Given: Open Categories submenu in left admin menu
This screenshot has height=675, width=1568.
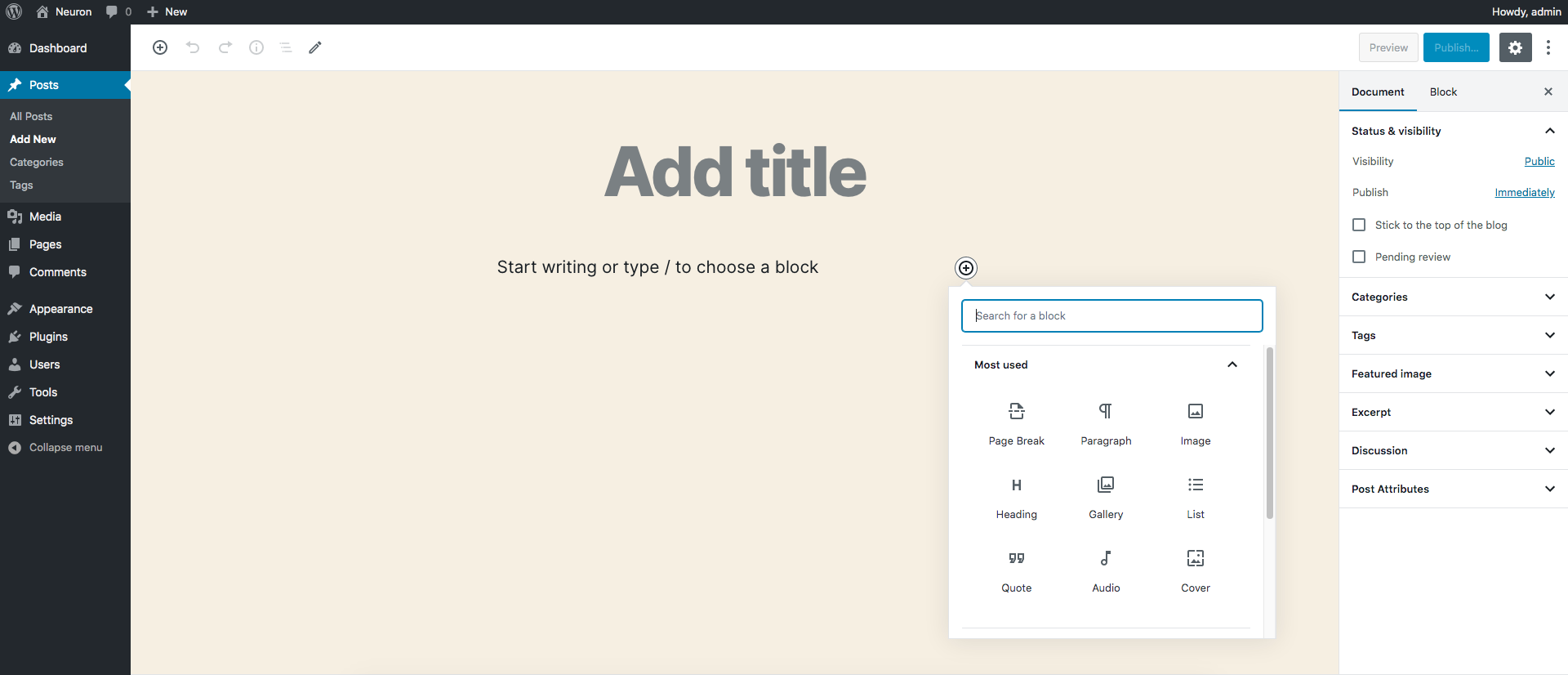Looking at the screenshot, I should (x=37, y=162).
